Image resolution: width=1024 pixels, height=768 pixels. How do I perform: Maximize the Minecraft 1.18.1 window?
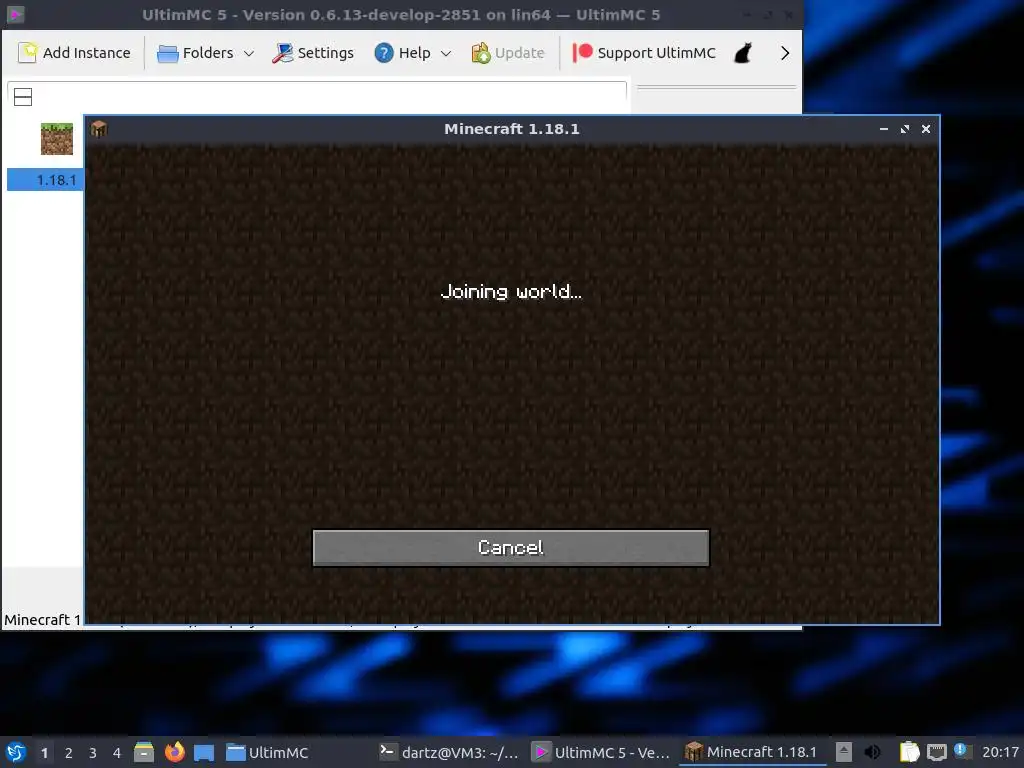tap(904, 129)
